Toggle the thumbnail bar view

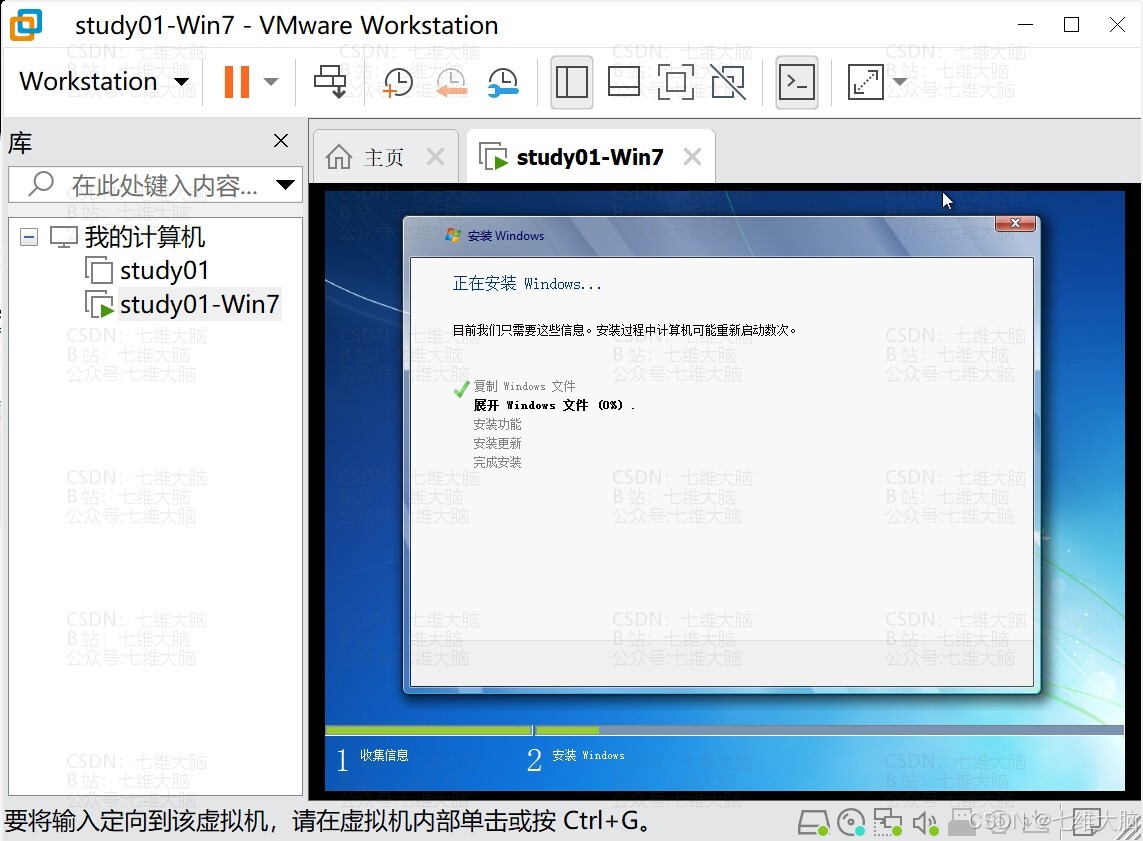click(624, 82)
